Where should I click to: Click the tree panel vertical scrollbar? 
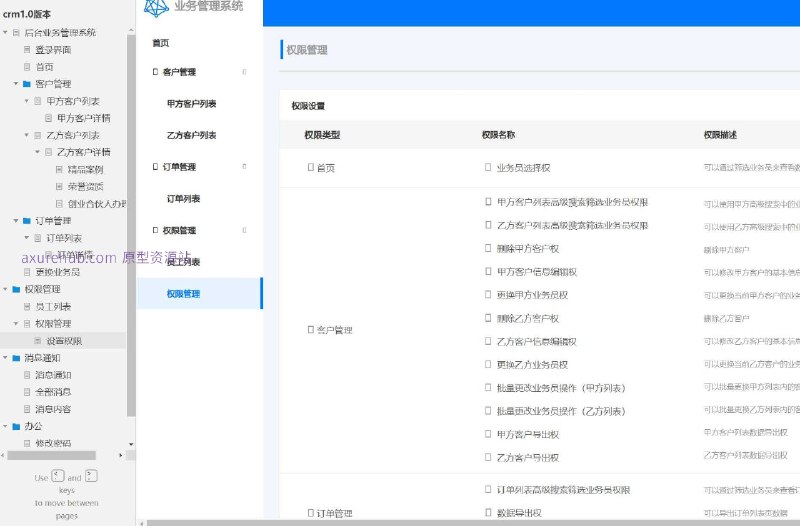coord(131,224)
